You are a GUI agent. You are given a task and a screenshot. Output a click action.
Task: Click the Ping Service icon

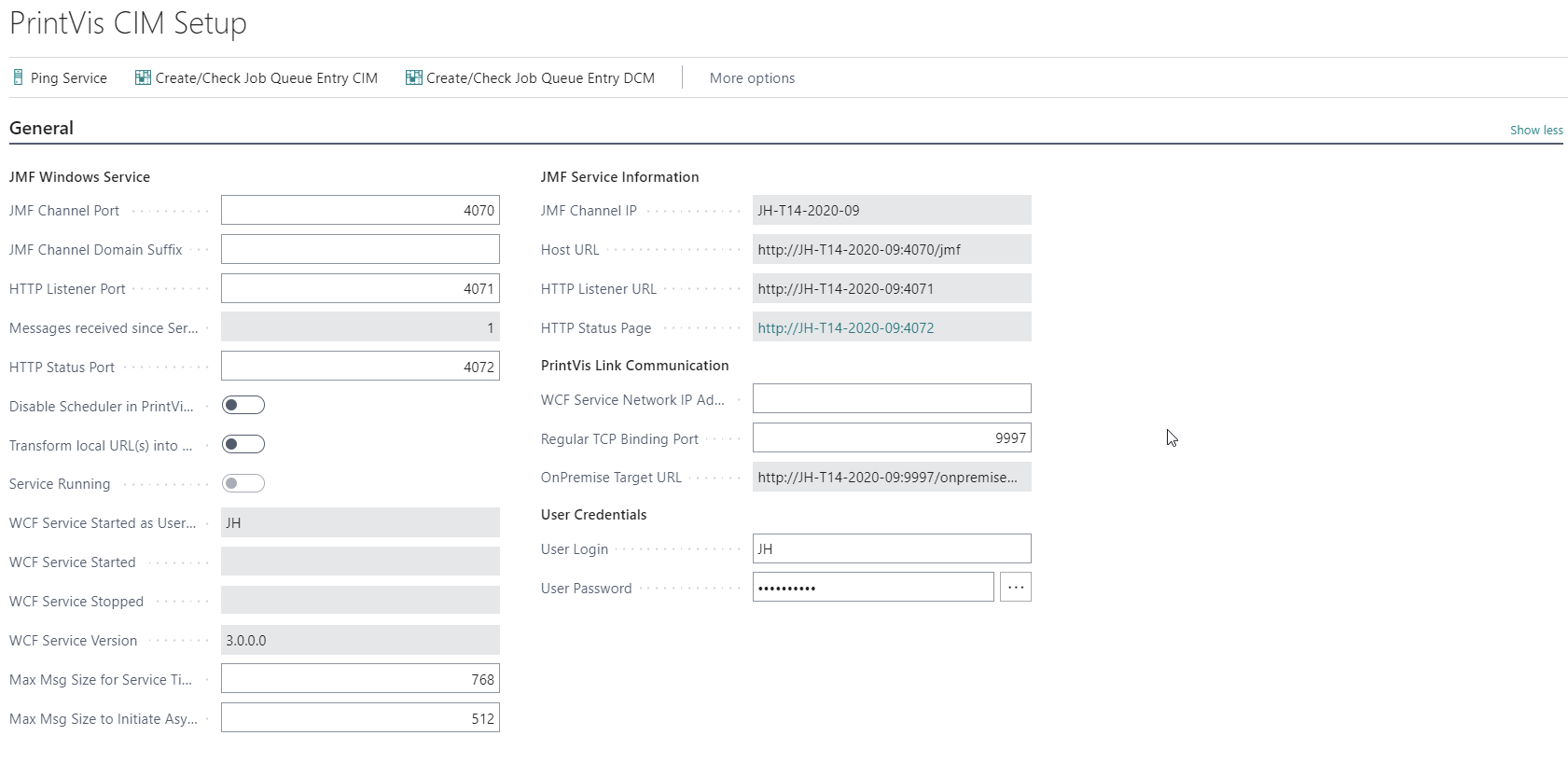[x=18, y=77]
